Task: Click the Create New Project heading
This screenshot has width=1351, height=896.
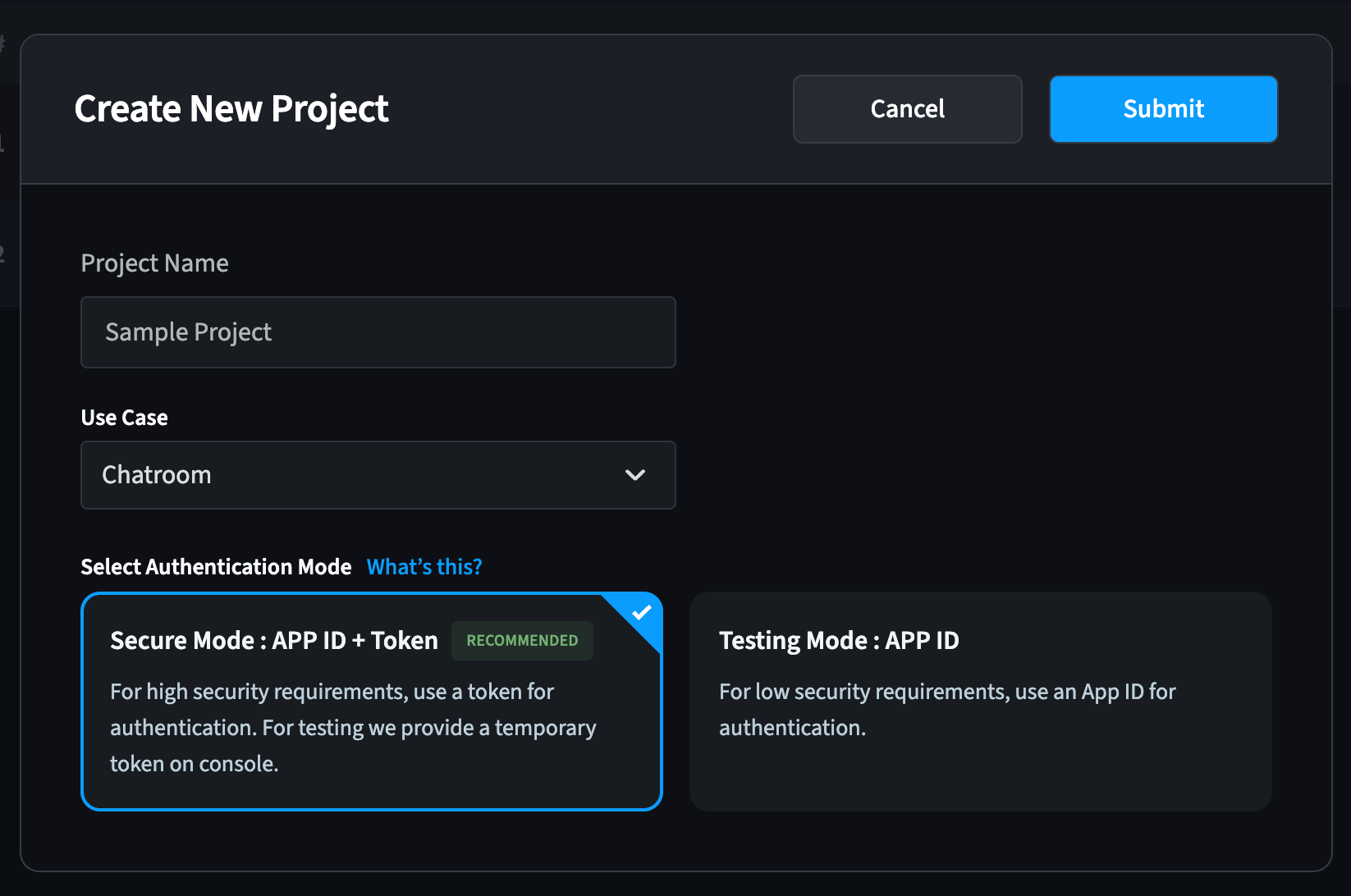Action: [x=231, y=109]
